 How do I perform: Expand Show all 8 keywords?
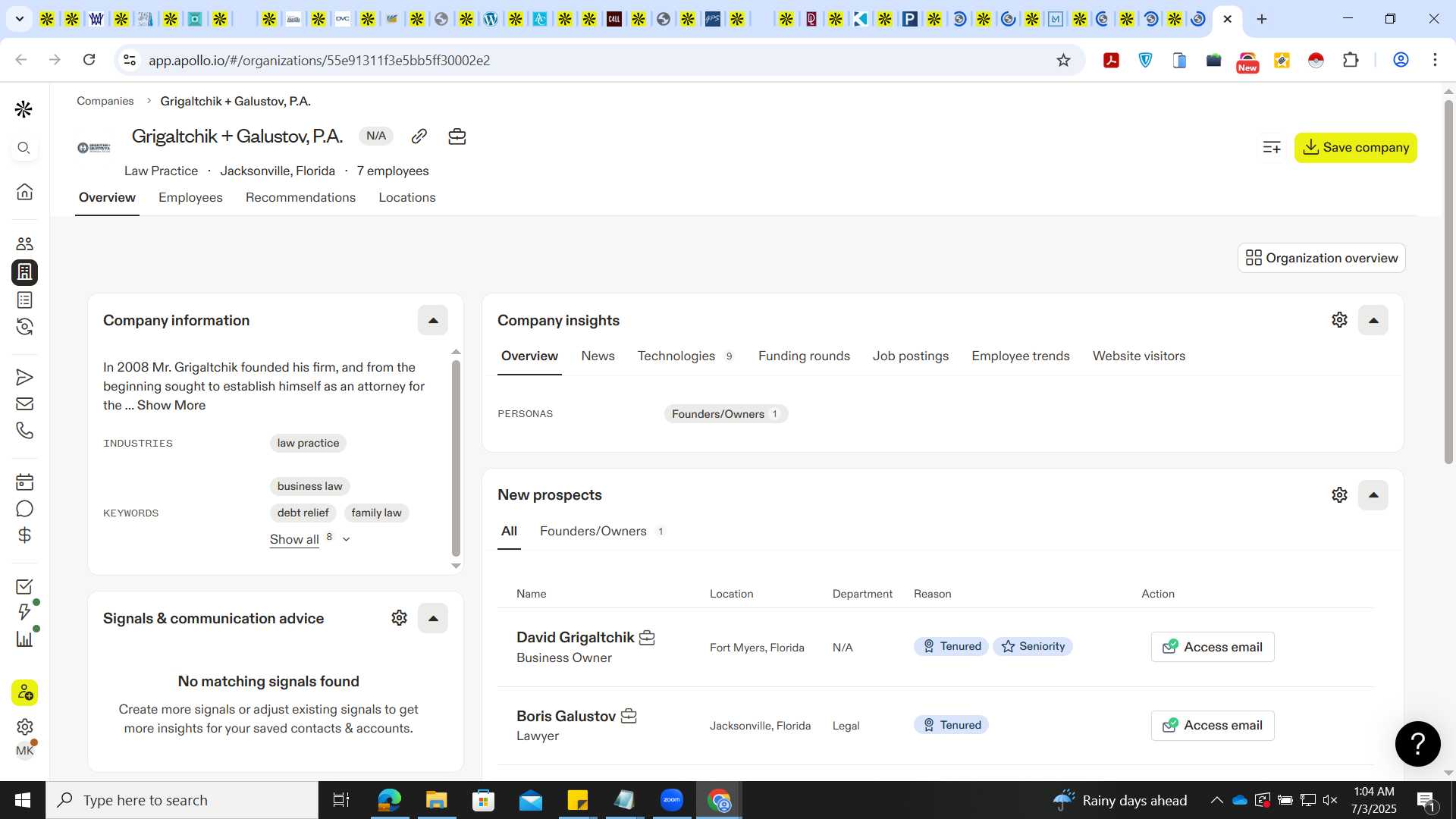tap(309, 539)
